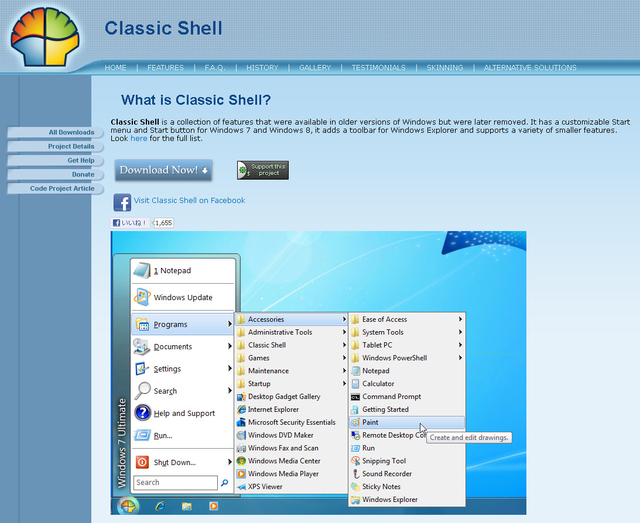This screenshot has height=523, width=640.
Task: Click the HOME navigation item
Action: [x=116, y=68]
